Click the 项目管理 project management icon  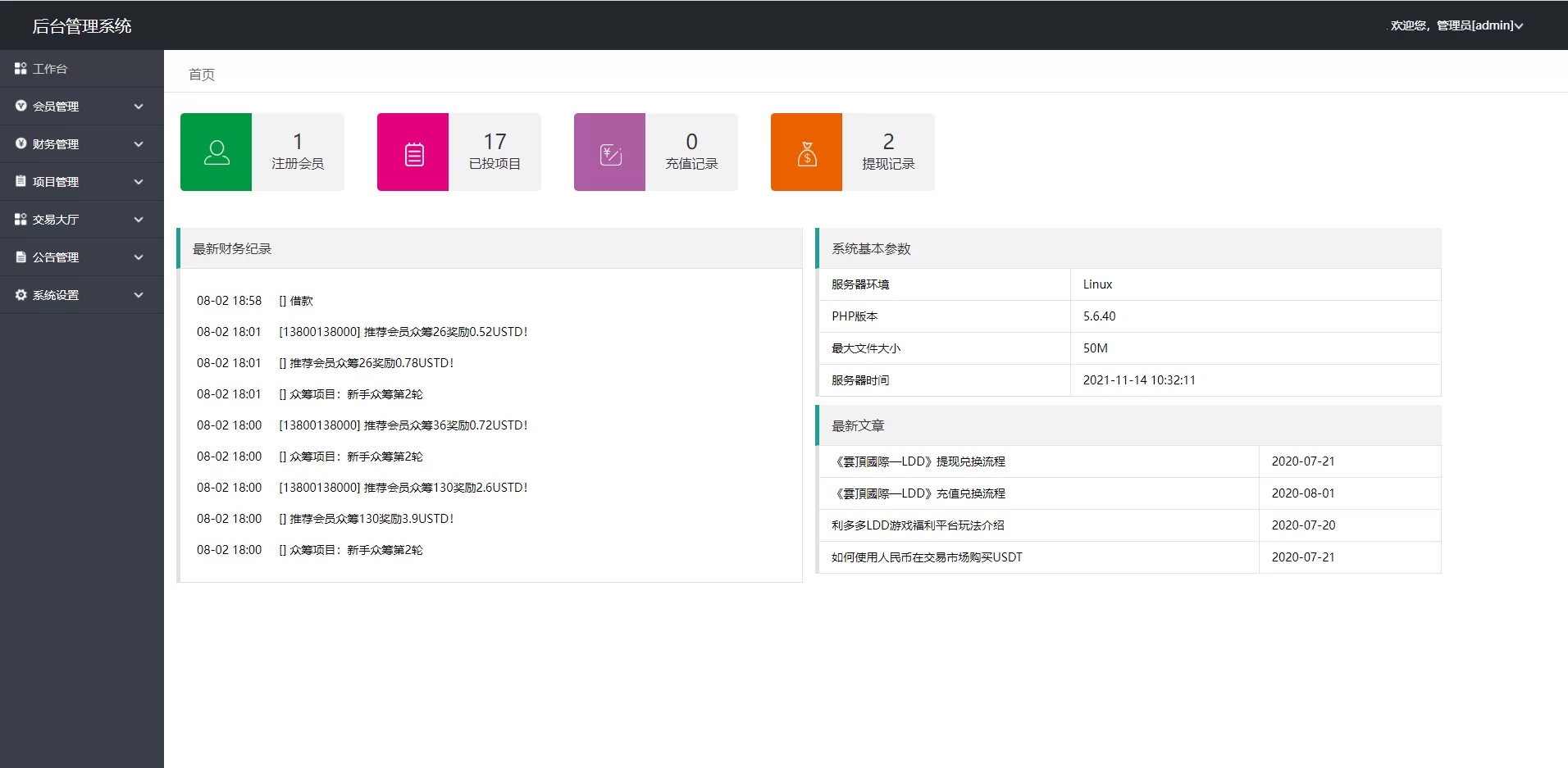(x=21, y=181)
